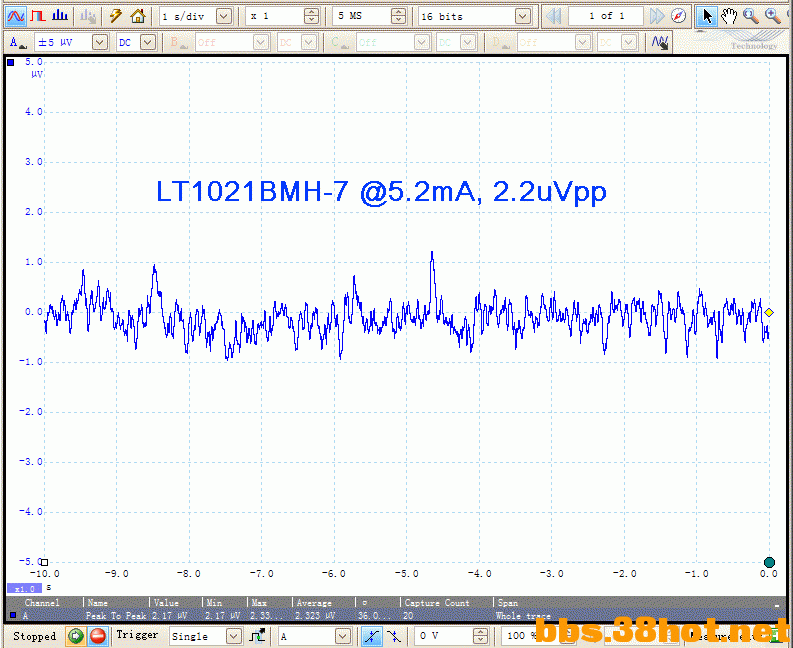
Task: Click the blue Channel A axis square
Action: [11, 62]
